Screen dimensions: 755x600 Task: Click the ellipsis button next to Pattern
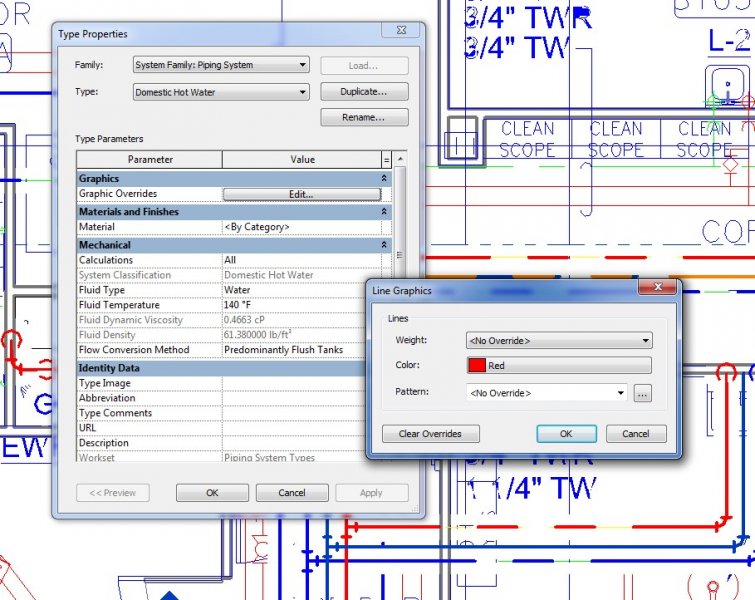(x=643, y=393)
